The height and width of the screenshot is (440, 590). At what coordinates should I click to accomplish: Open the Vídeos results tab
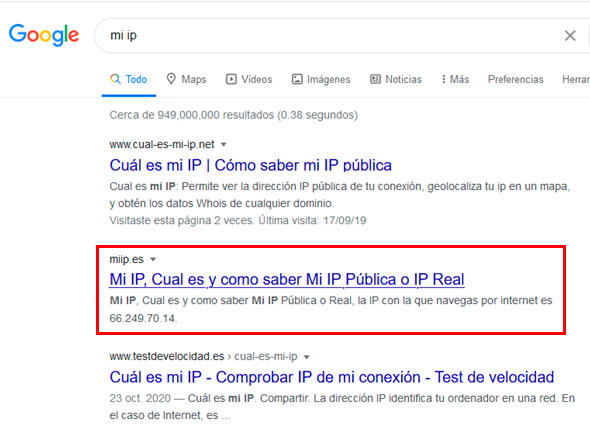coord(249,79)
